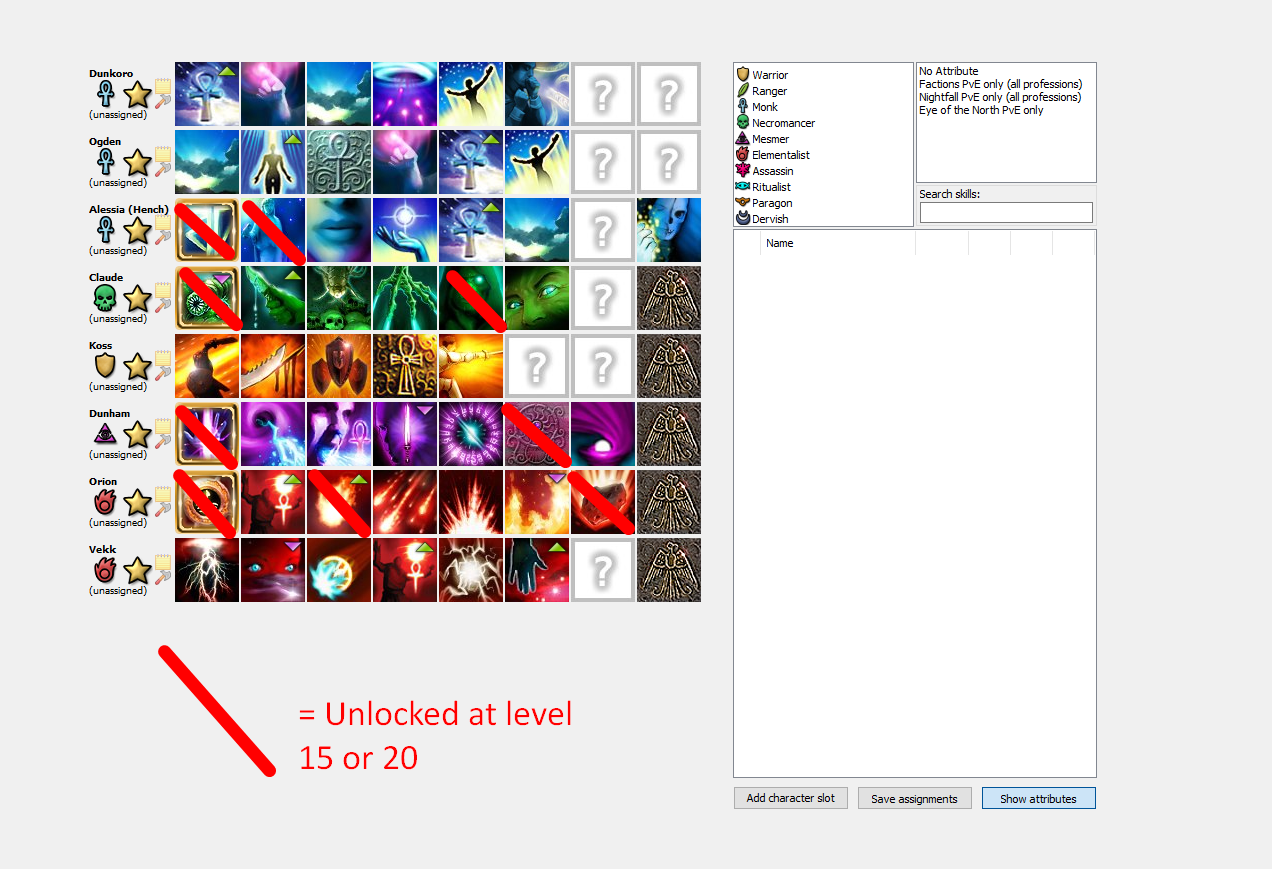Select the blue hand skill in Vekk's row
Screen dimensions: 1272x869
click(x=537, y=570)
